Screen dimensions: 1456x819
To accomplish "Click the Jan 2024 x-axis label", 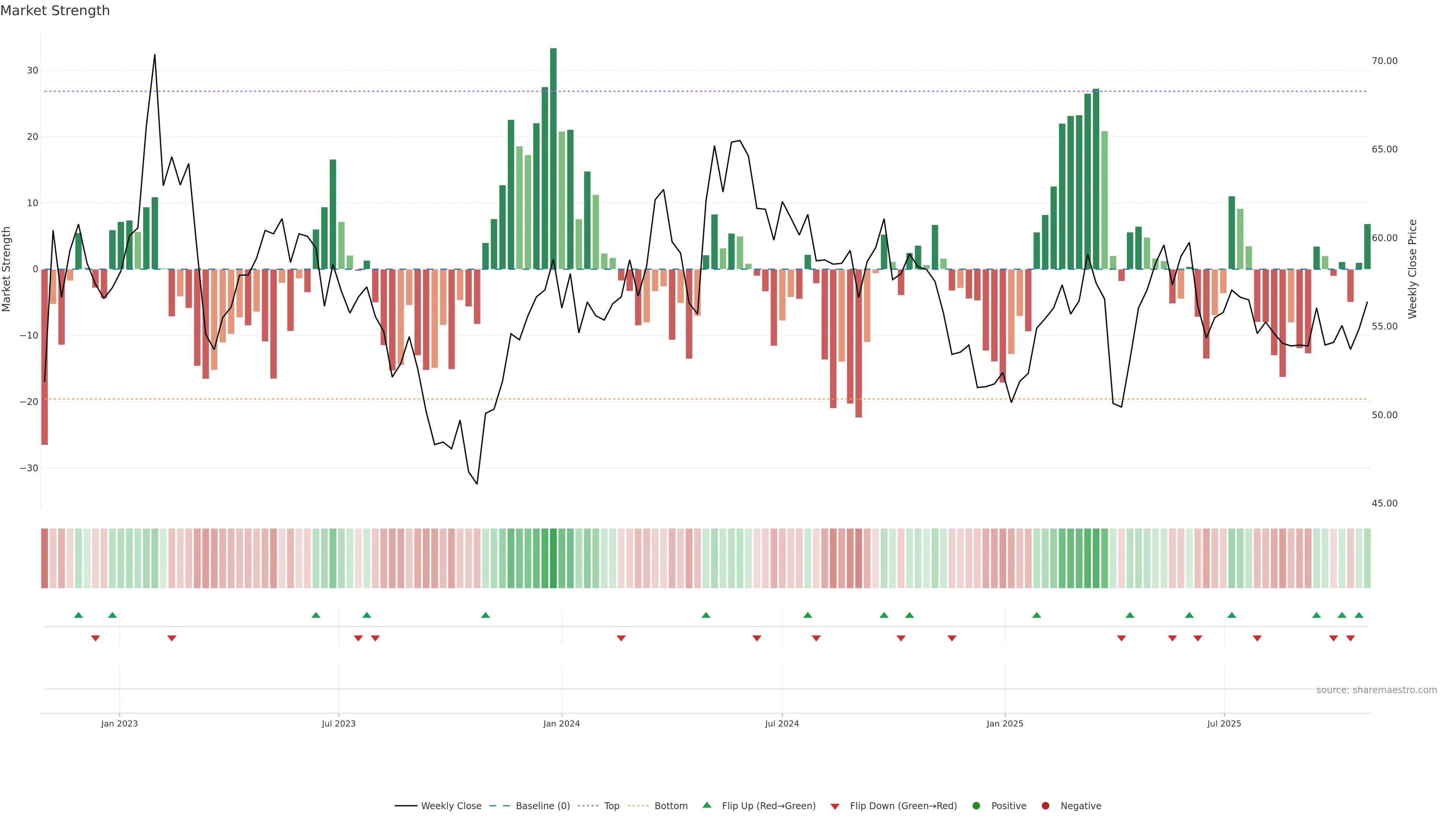I will (x=561, y=723).
